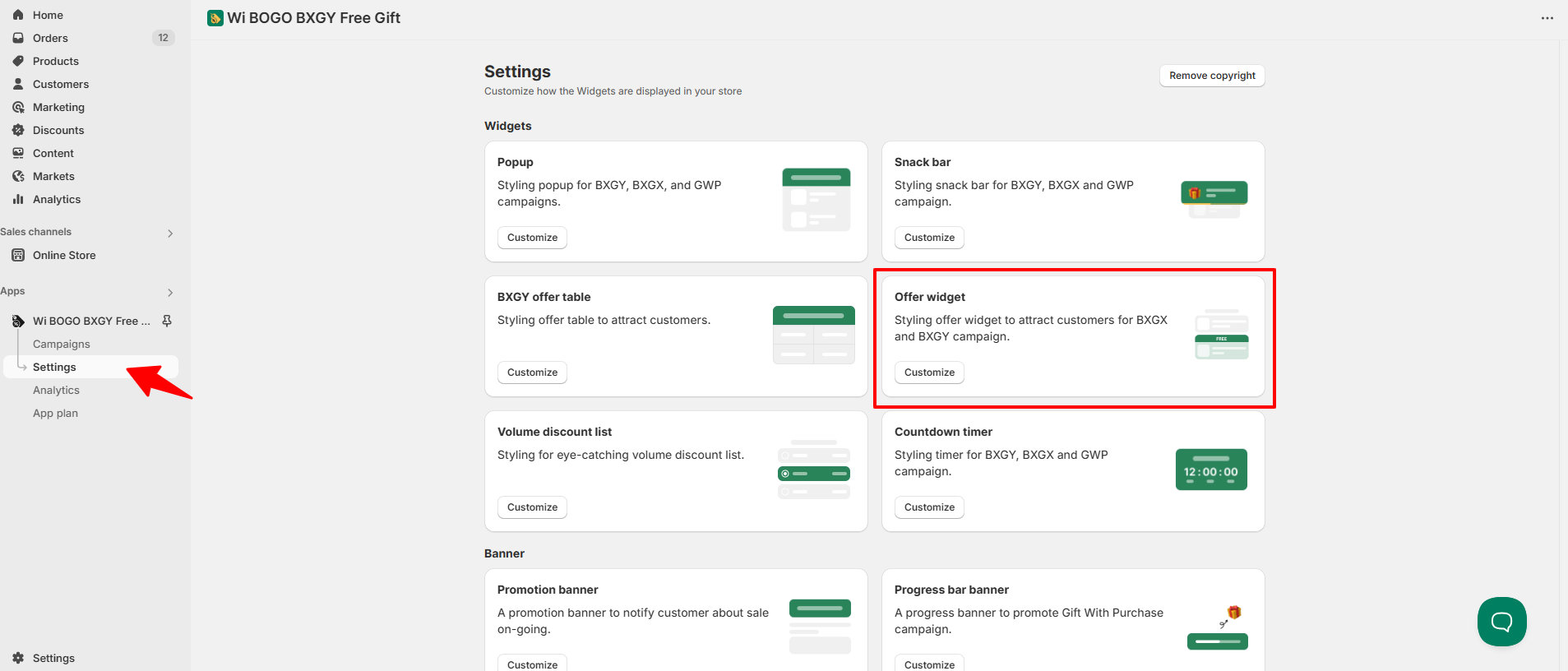Click the Products tag icon
This screenshot has height=671, width=1568.
coord(18,61)
